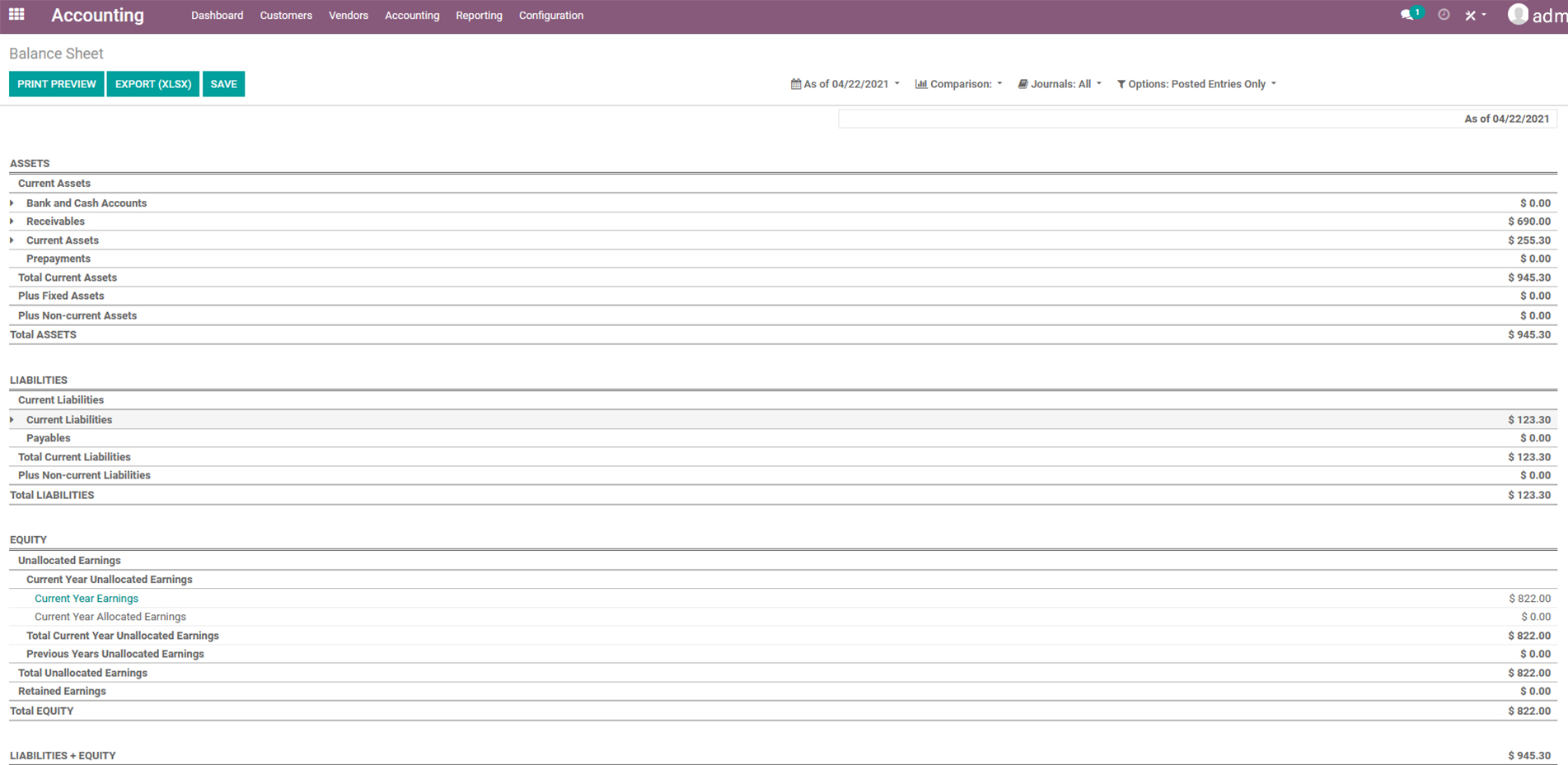The image size is (1568, 765).
Task: Expand the Current Liabilities line arrow
Action: coord(12,420)
